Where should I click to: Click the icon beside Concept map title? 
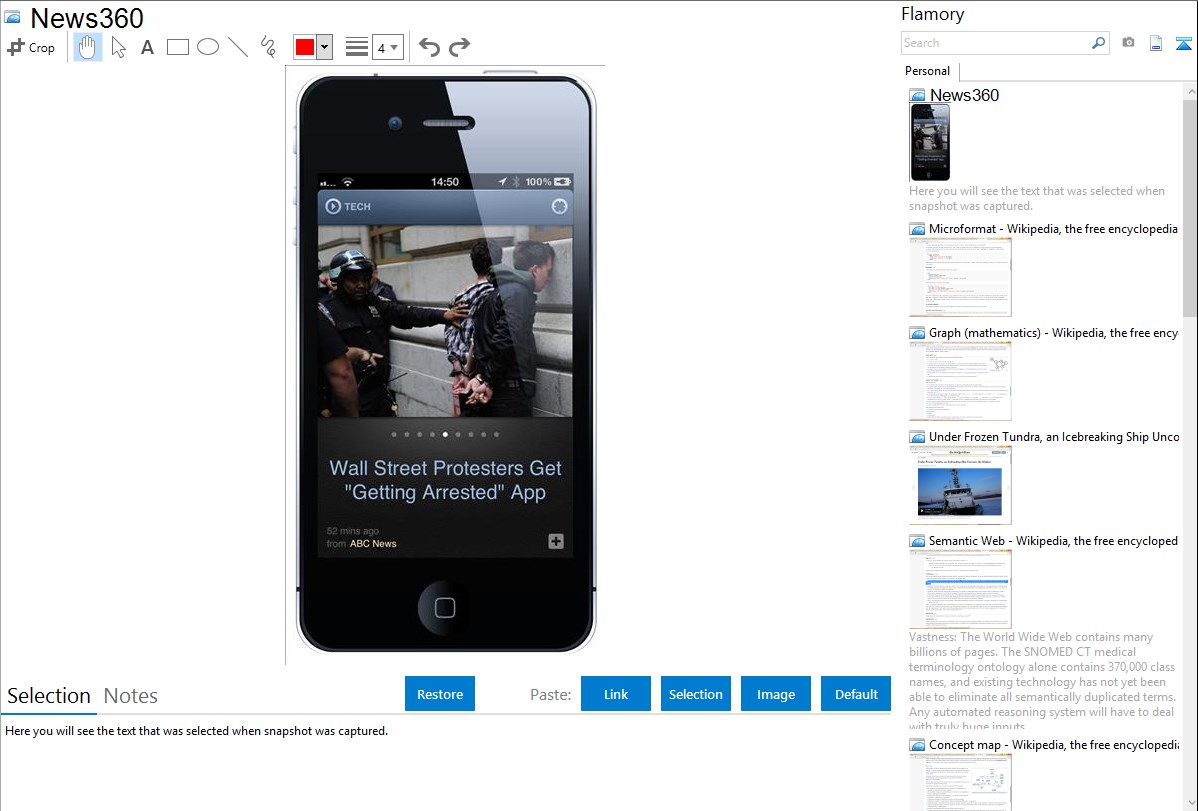(x=917, y=744)
